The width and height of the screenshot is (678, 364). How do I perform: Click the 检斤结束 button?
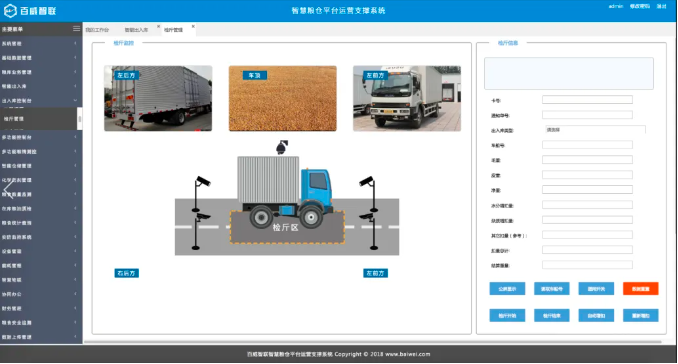(552, 316)
